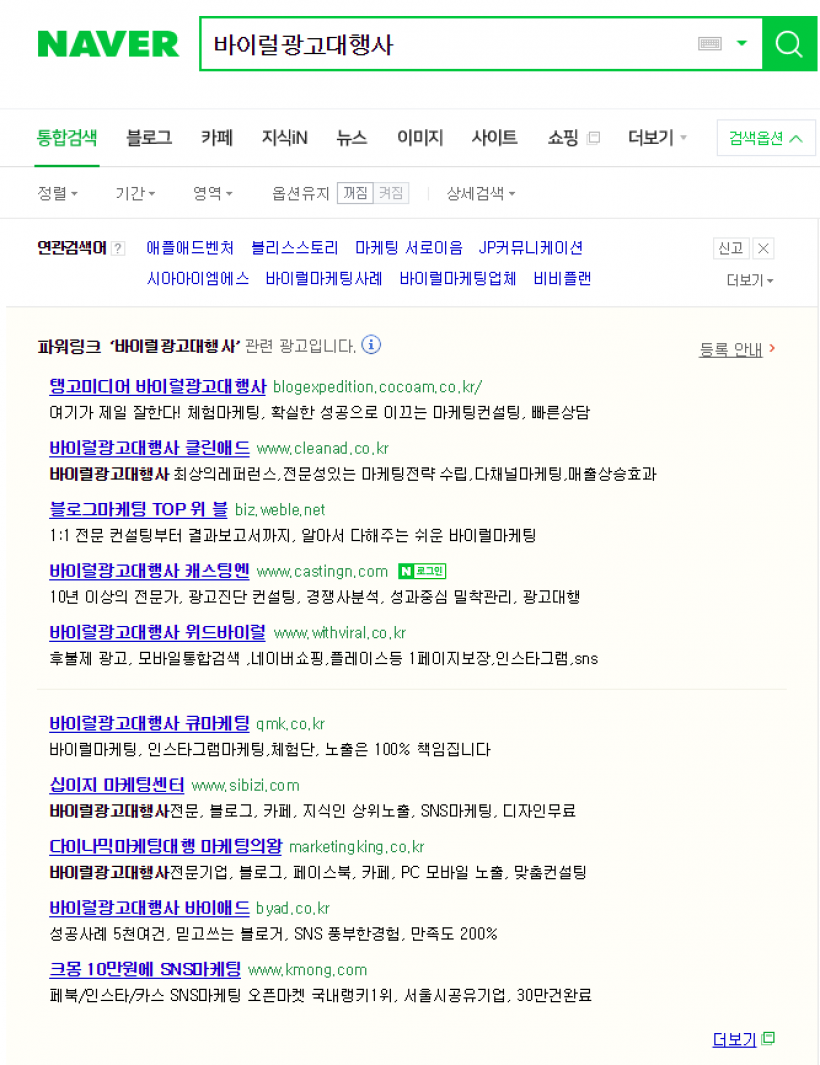Open ad link 바이럴광고대행사 캐스팅엔

pos(149,571)
